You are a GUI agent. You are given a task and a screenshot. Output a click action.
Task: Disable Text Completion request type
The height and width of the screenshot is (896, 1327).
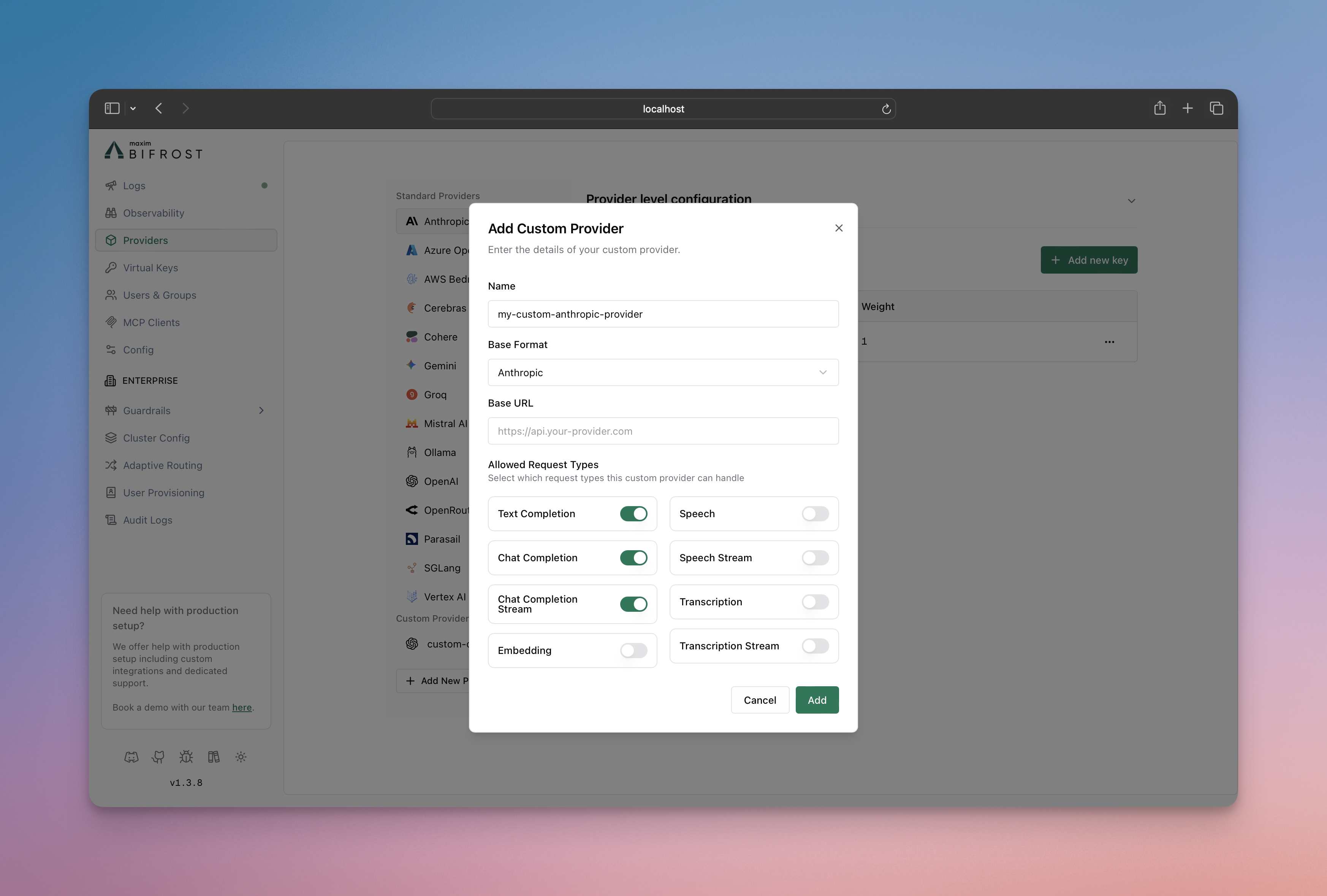(x=634, y=513)
